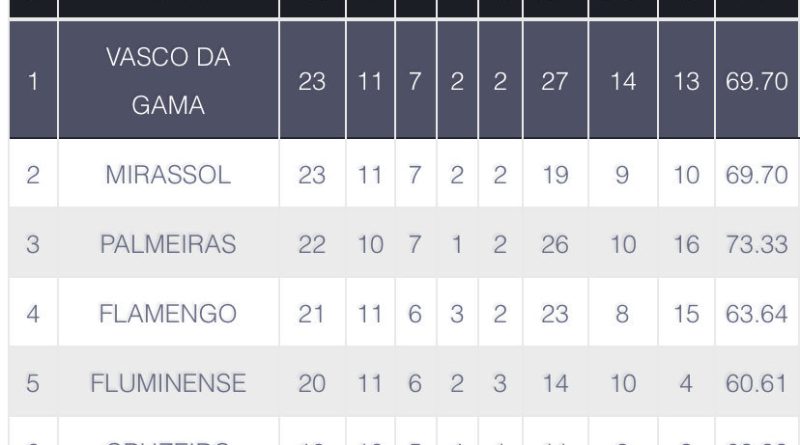Screen dimensions: 800x445
Task: Click the VASCO DA GAMA team name
Action: pos(168,82)
